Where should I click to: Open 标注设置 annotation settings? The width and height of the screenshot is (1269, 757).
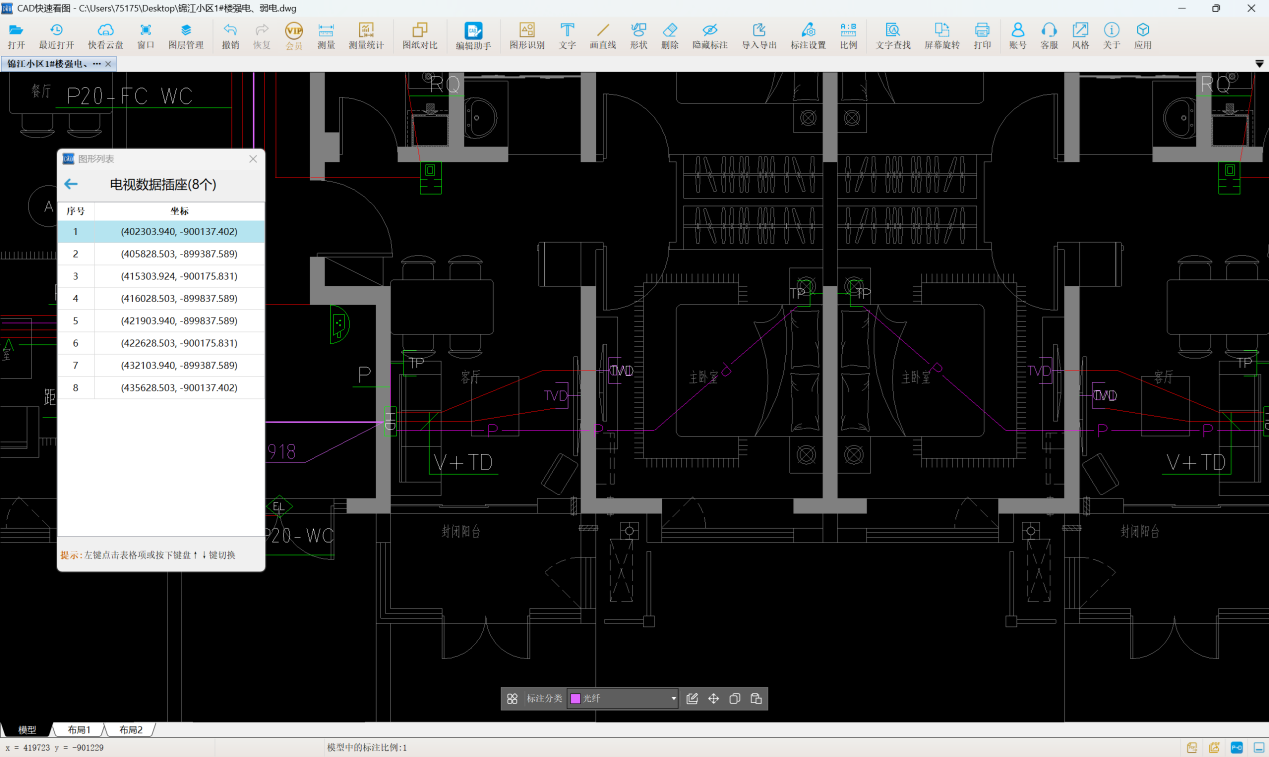coord(808,36)
